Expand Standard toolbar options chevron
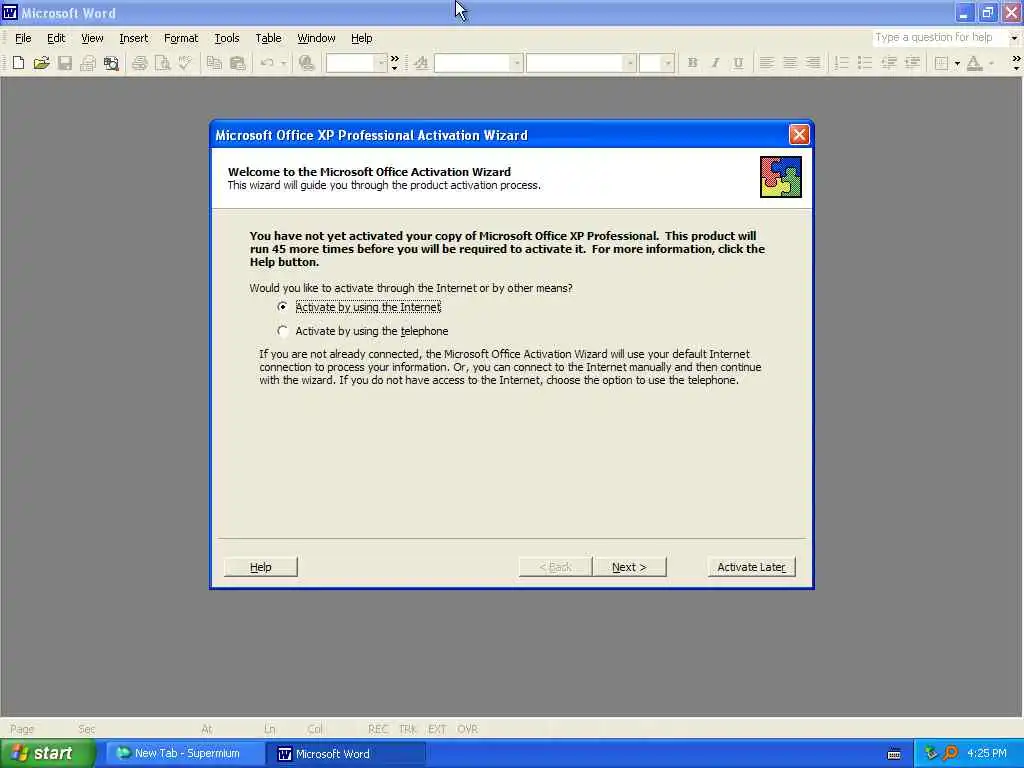The width and height of the screenshot is (1024, 768). [394, 63]
